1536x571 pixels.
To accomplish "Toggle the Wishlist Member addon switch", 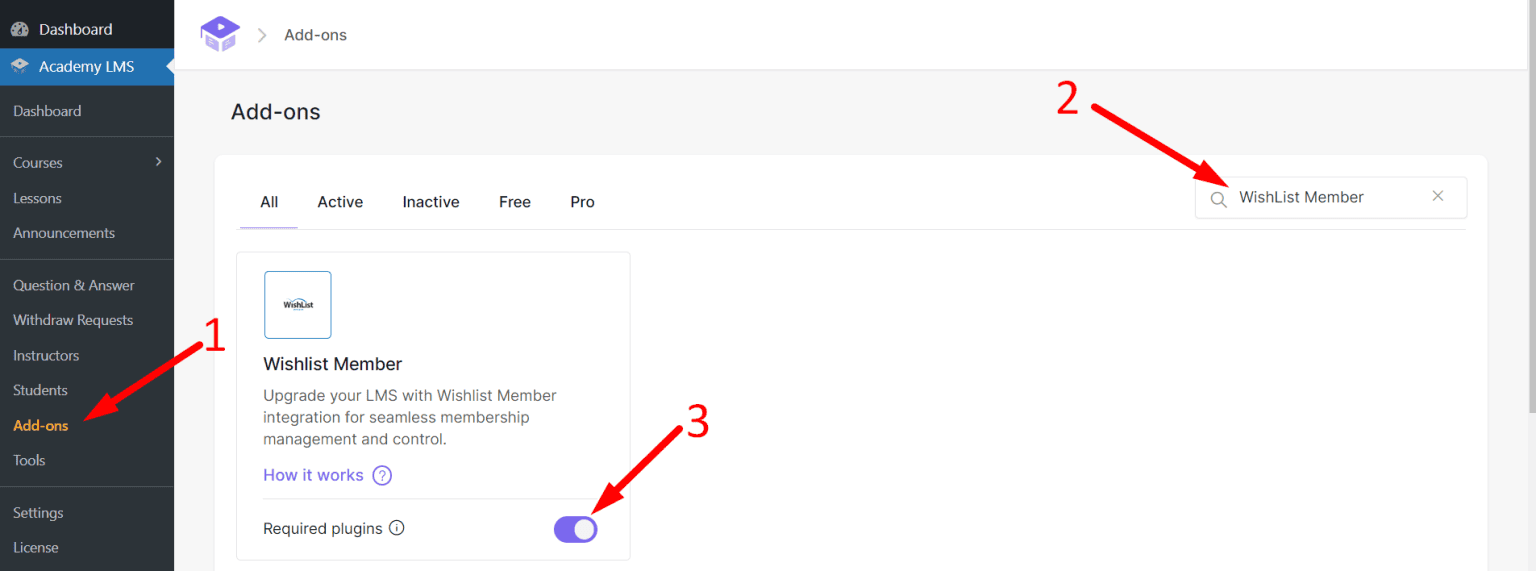I will pyautogui.click(x=576, y=529).
